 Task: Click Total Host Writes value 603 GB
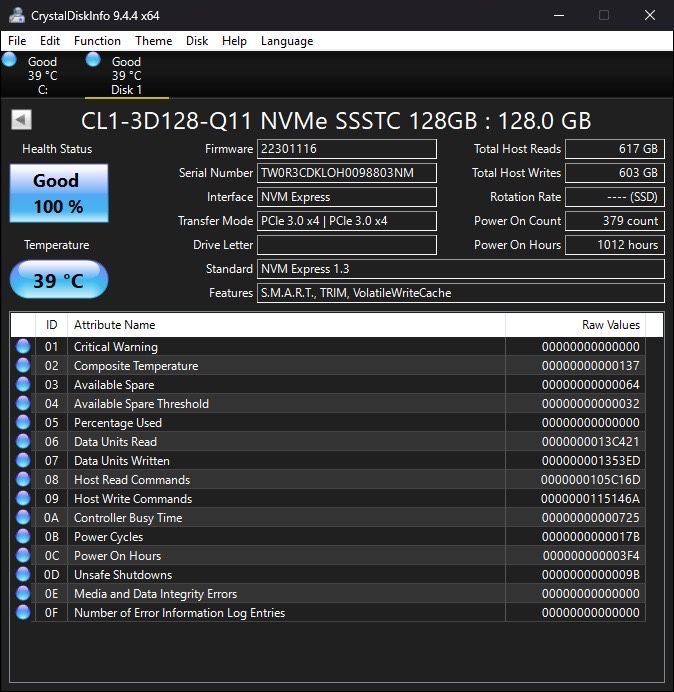click(615, 173)
